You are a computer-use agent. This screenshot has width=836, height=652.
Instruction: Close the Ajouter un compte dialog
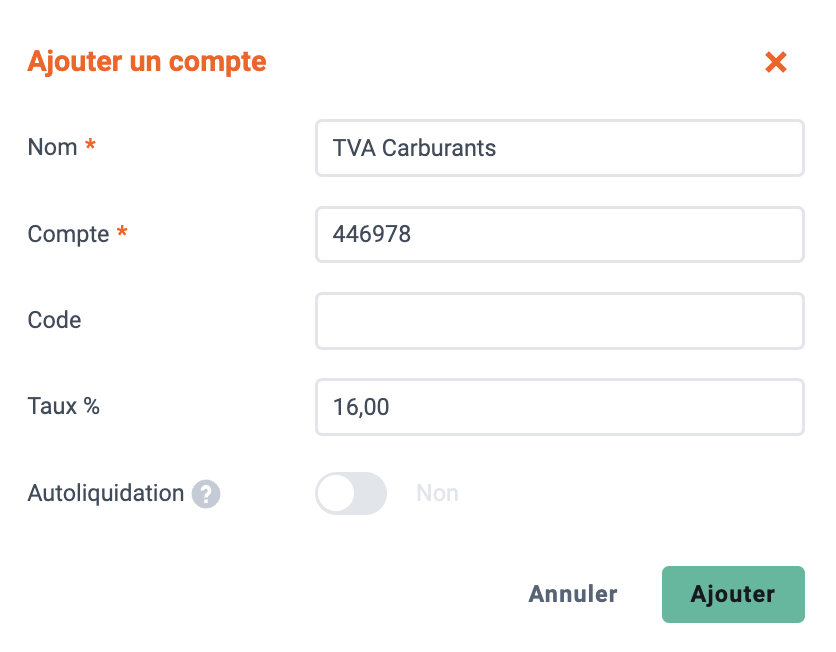tap(775, 62)
